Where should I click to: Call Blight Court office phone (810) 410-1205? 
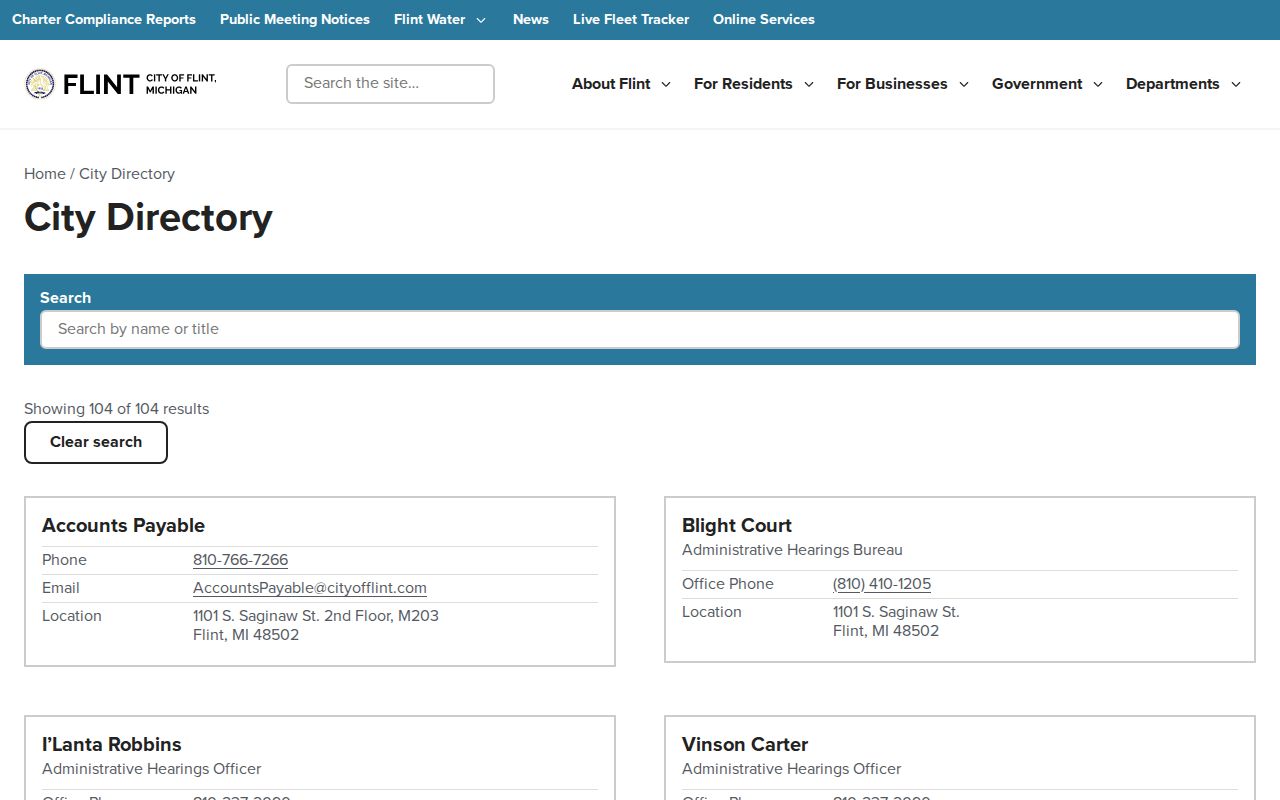(x=882, y=584)
